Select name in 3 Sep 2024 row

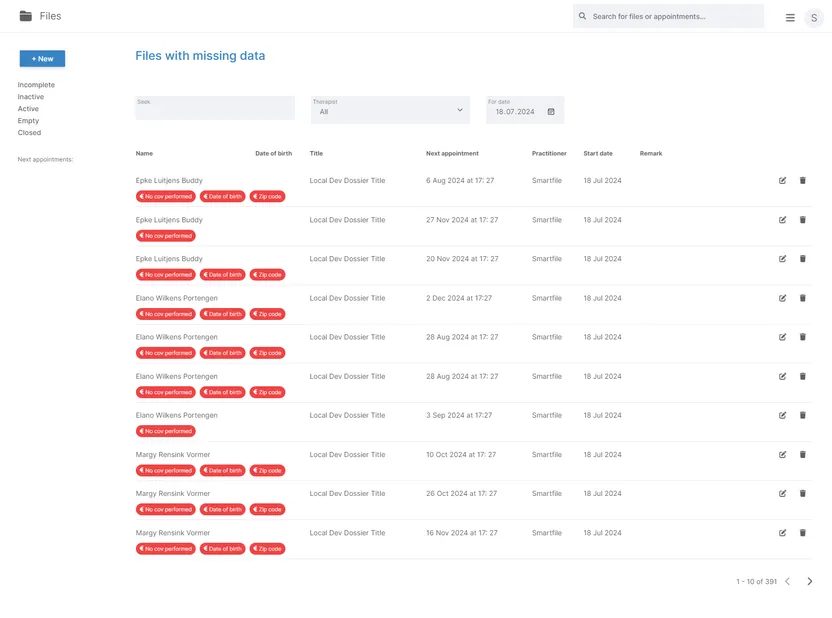(x=177, y=415)
